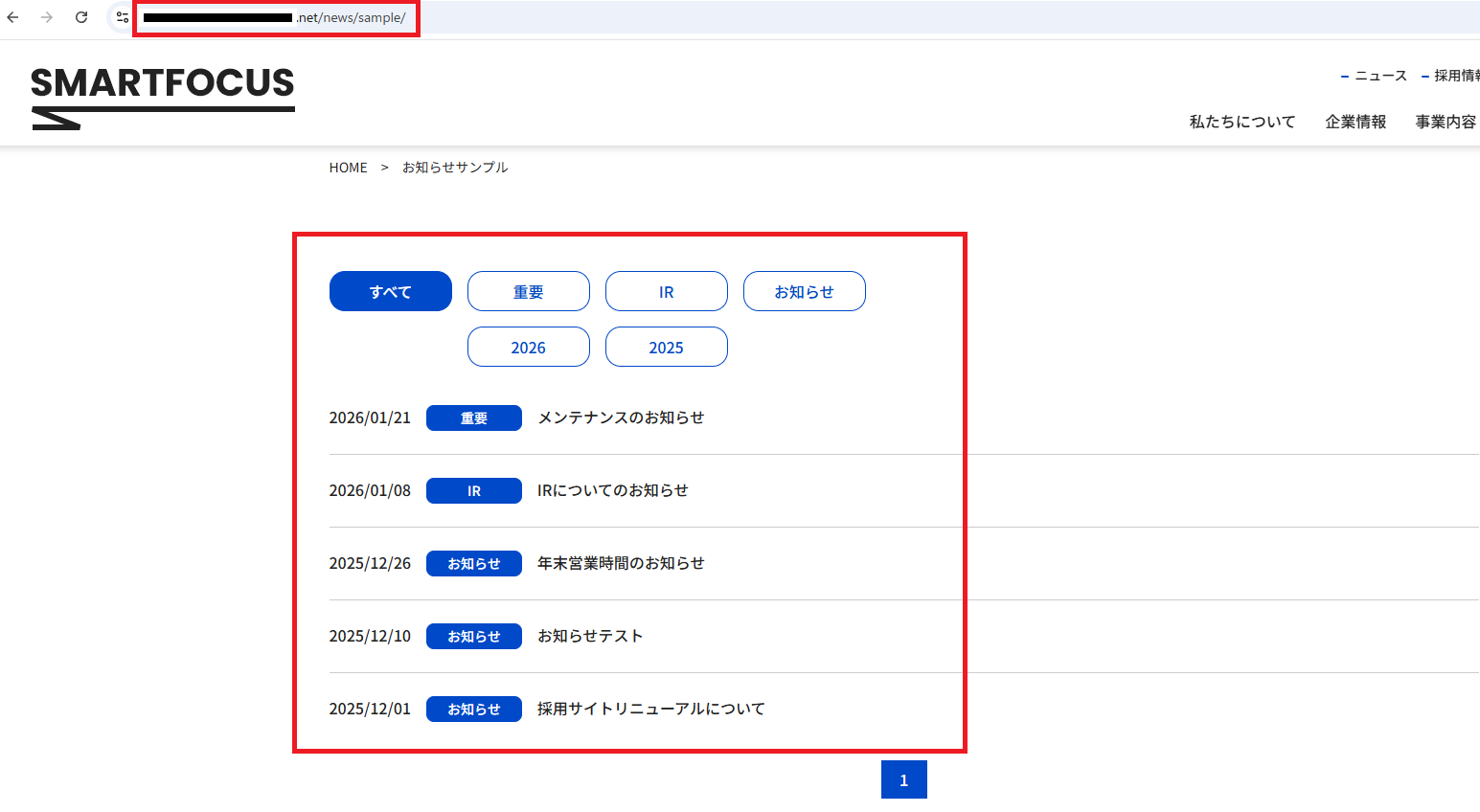Image resolution: width=1480 pixels, height=812 pixels.
Task: Filter news by 重要 category
Action: pos(528,290)
